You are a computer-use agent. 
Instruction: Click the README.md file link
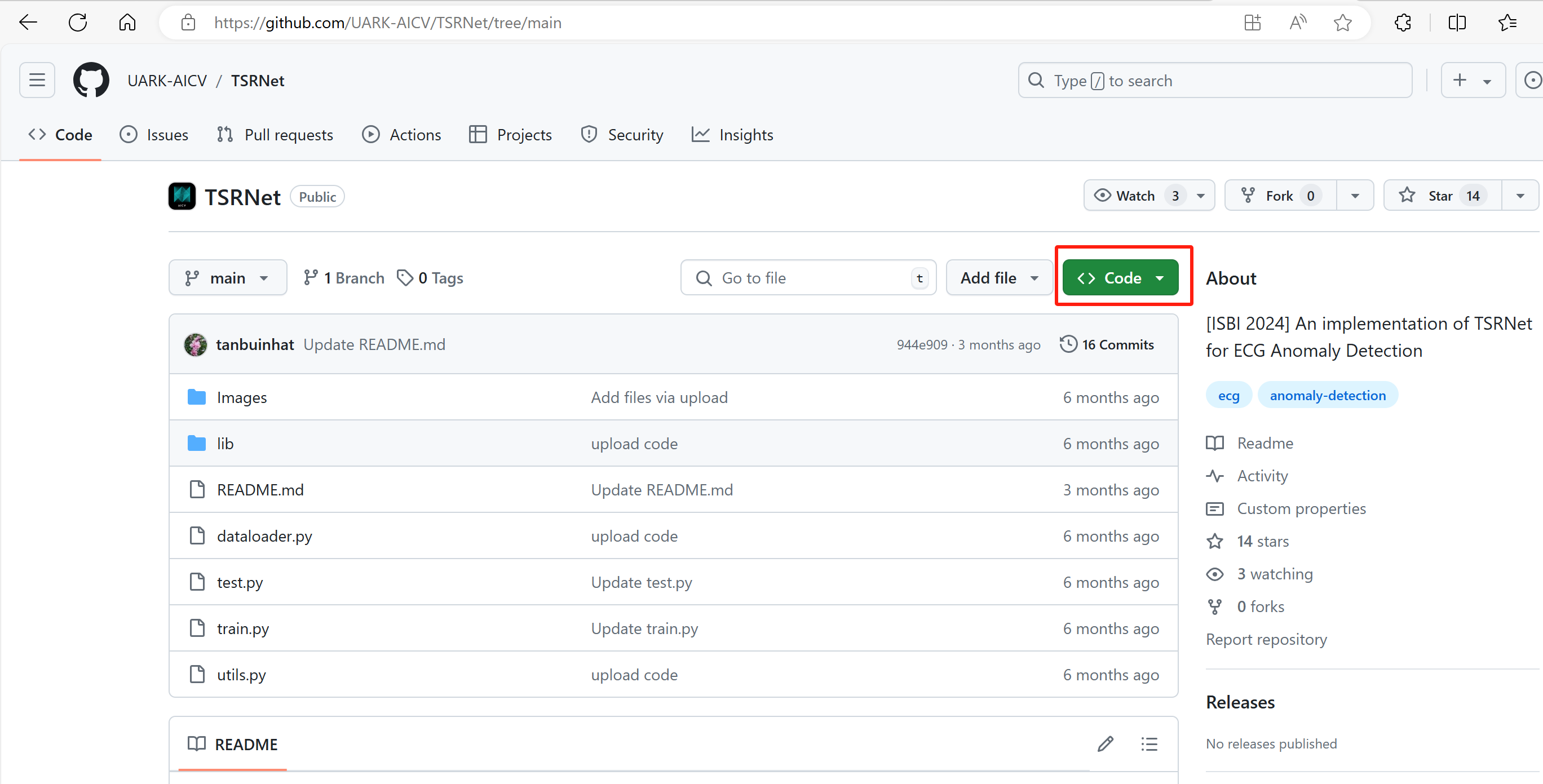(259, 489)
